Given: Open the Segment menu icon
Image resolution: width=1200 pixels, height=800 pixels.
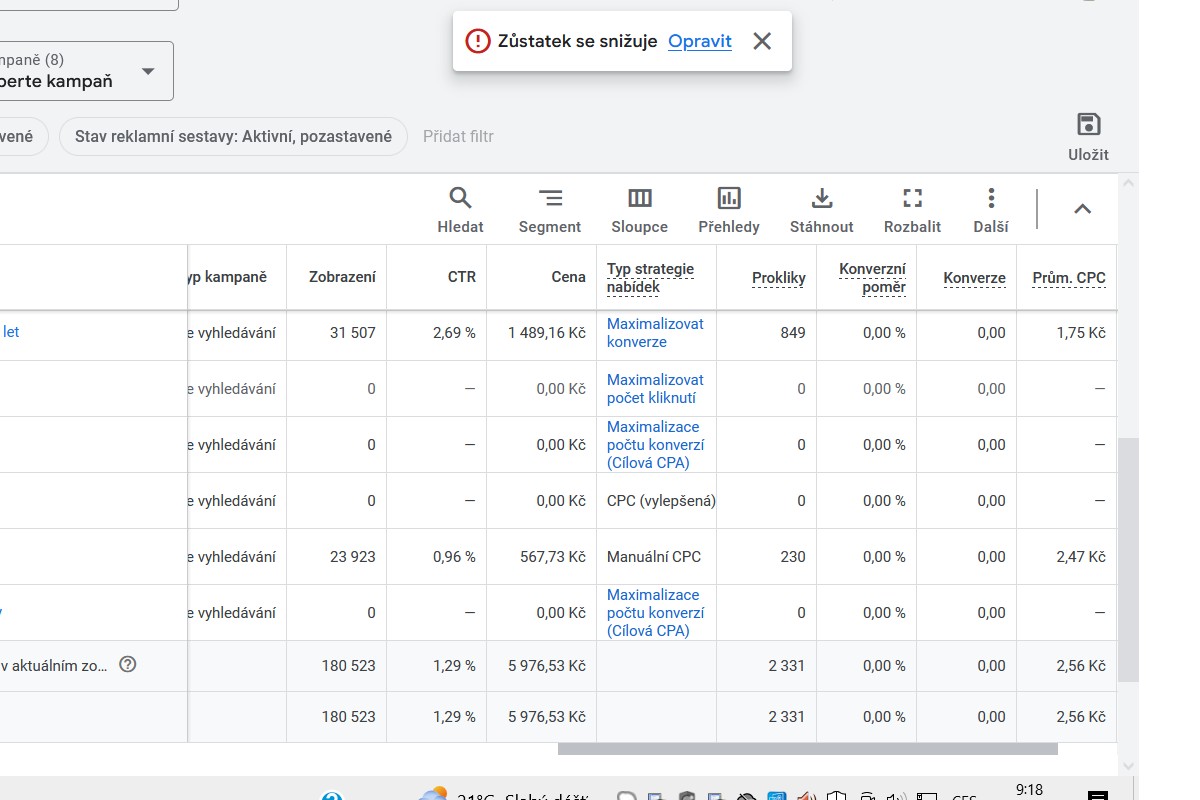Looking at the screenshot, I should pyautogui.click(x=550, y=198).
